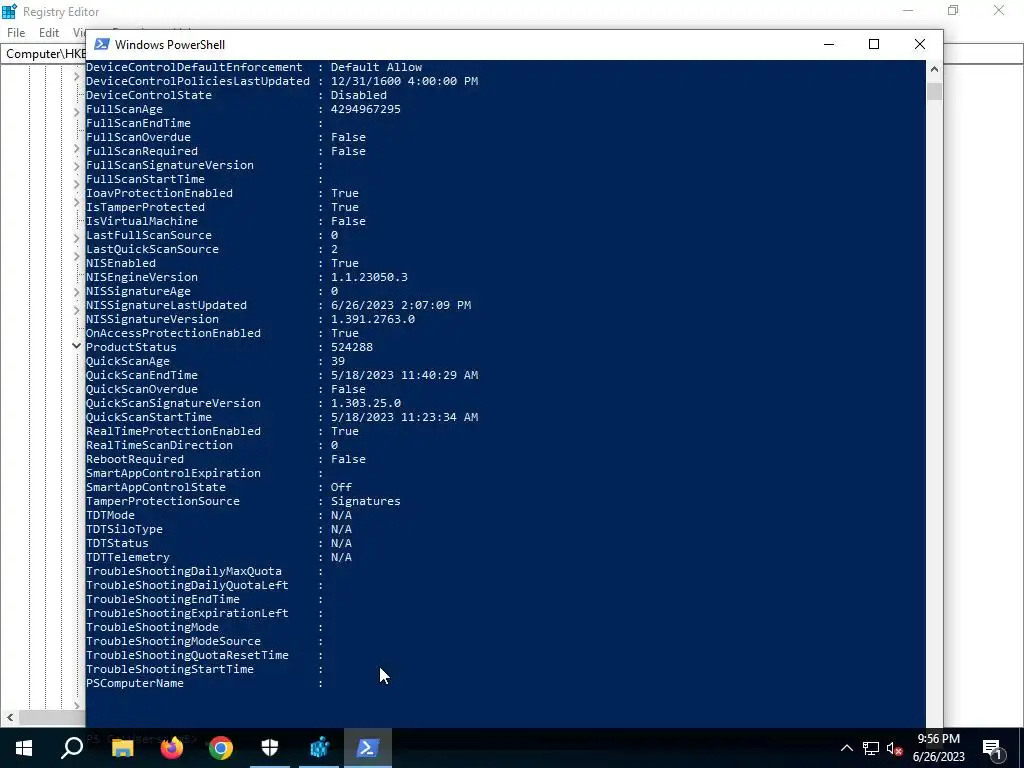Open taskbar Search magnifier
1024x768 pixels.
(x=72, y=748)
